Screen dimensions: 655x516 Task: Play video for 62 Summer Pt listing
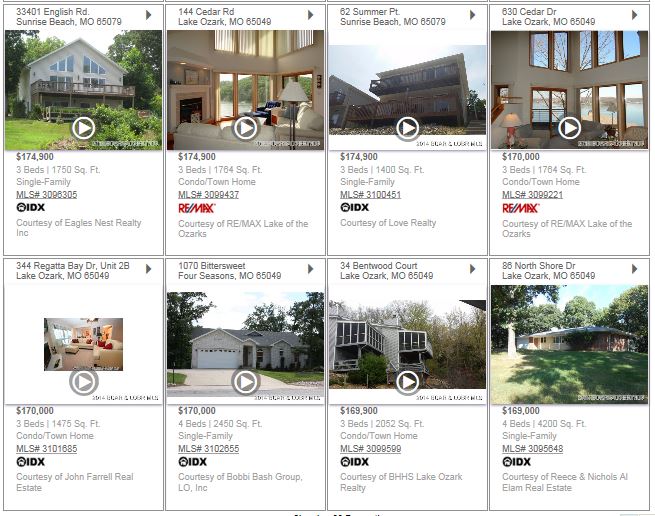point(408,128)
